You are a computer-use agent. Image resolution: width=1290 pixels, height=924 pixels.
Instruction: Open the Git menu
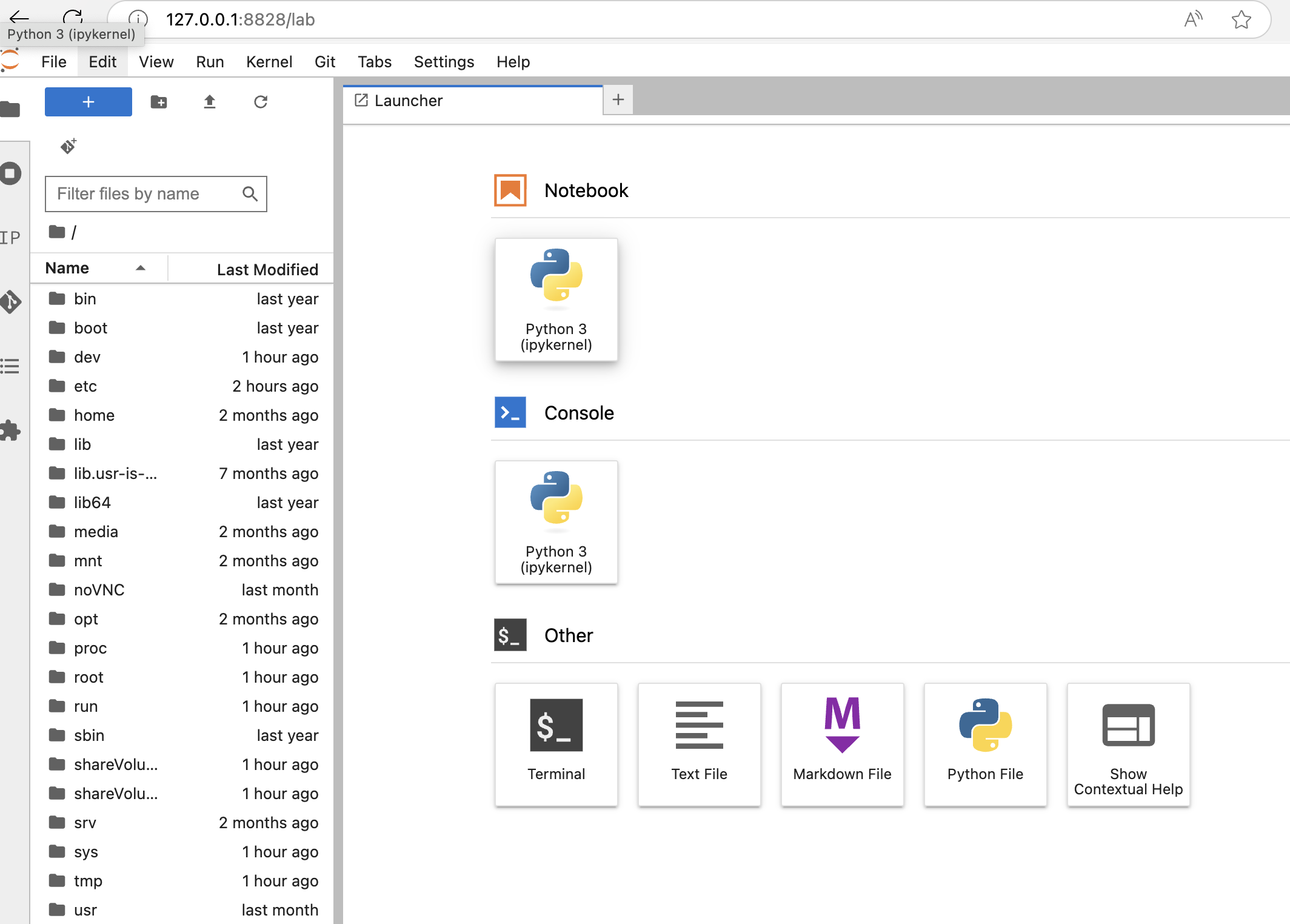click(x=325, y=62)
